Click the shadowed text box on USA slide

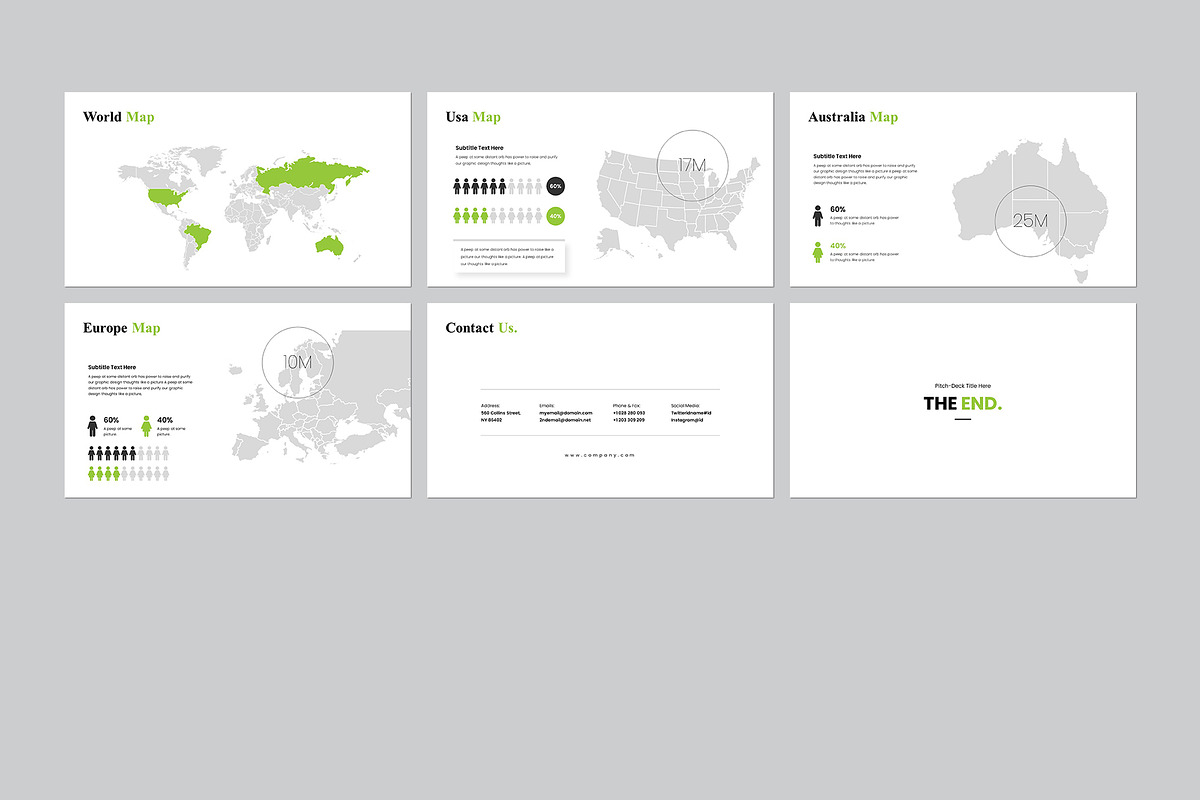coord(509,256)
